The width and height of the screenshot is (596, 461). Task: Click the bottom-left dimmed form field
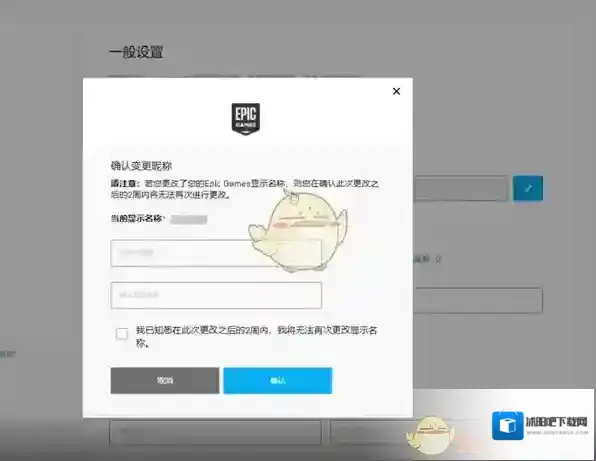point(216,432)
